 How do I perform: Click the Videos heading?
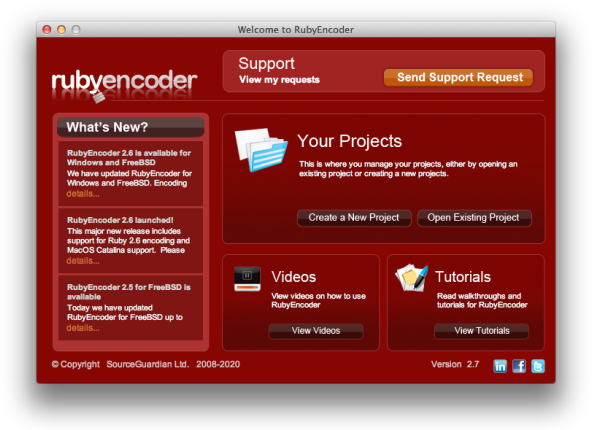(294, 277)
